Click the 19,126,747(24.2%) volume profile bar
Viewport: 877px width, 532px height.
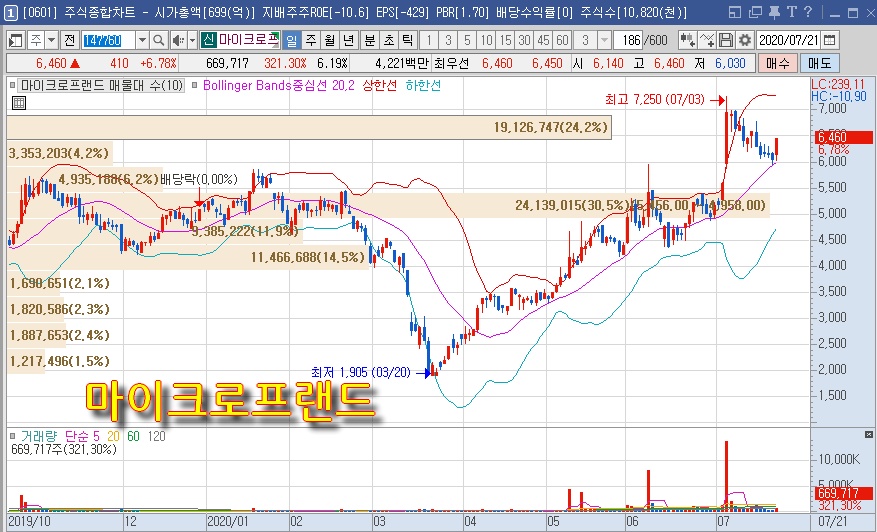[x=309, y=128]
